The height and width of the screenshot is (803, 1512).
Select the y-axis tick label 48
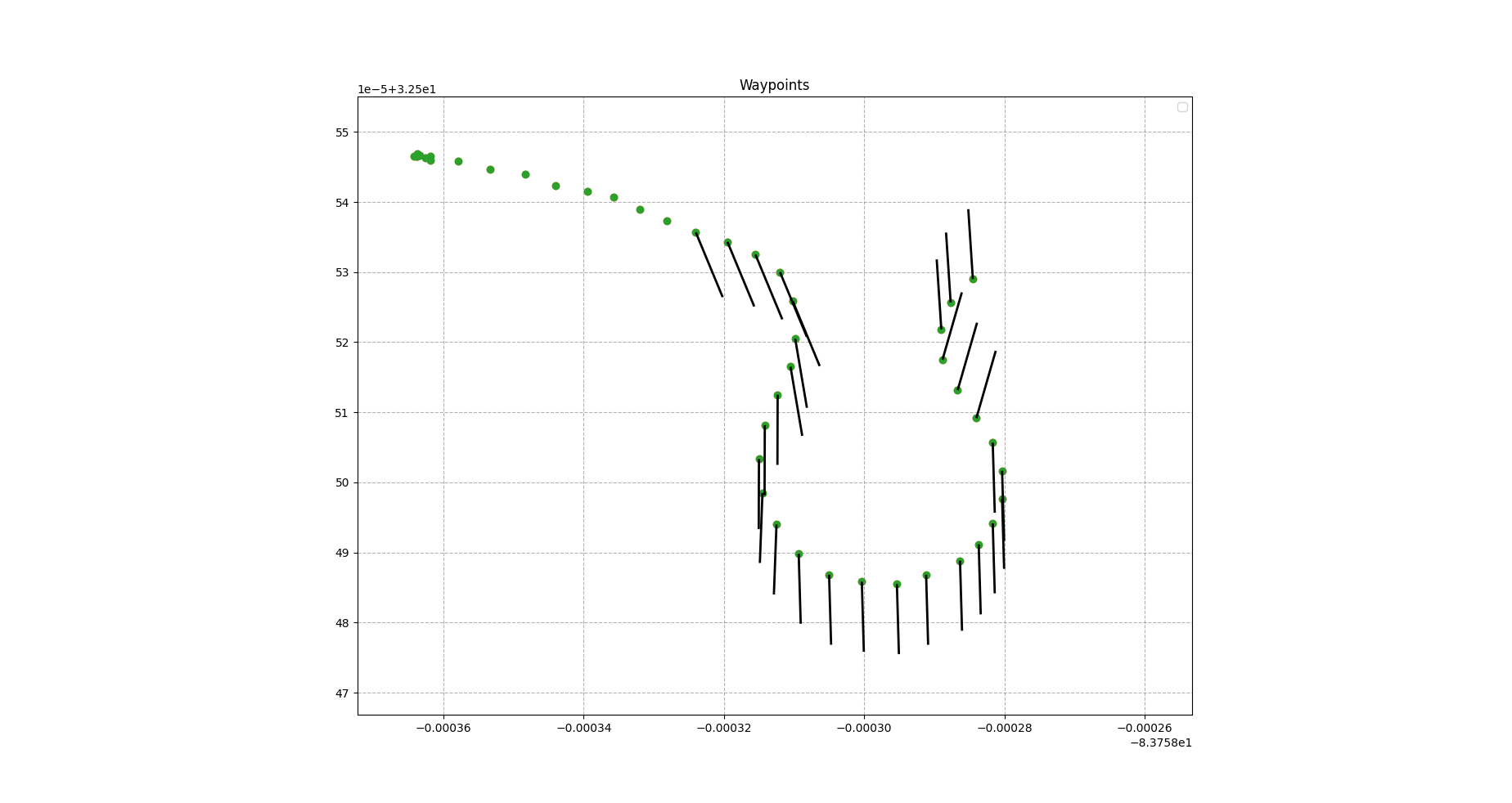coord(342,623)
